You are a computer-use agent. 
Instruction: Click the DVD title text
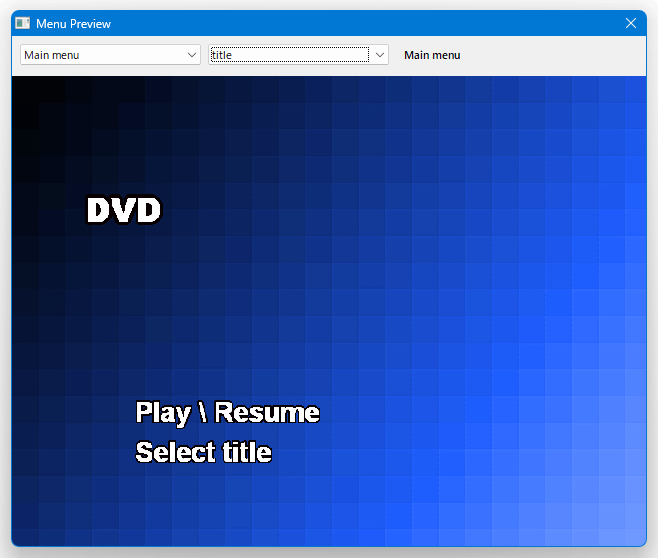124,210
